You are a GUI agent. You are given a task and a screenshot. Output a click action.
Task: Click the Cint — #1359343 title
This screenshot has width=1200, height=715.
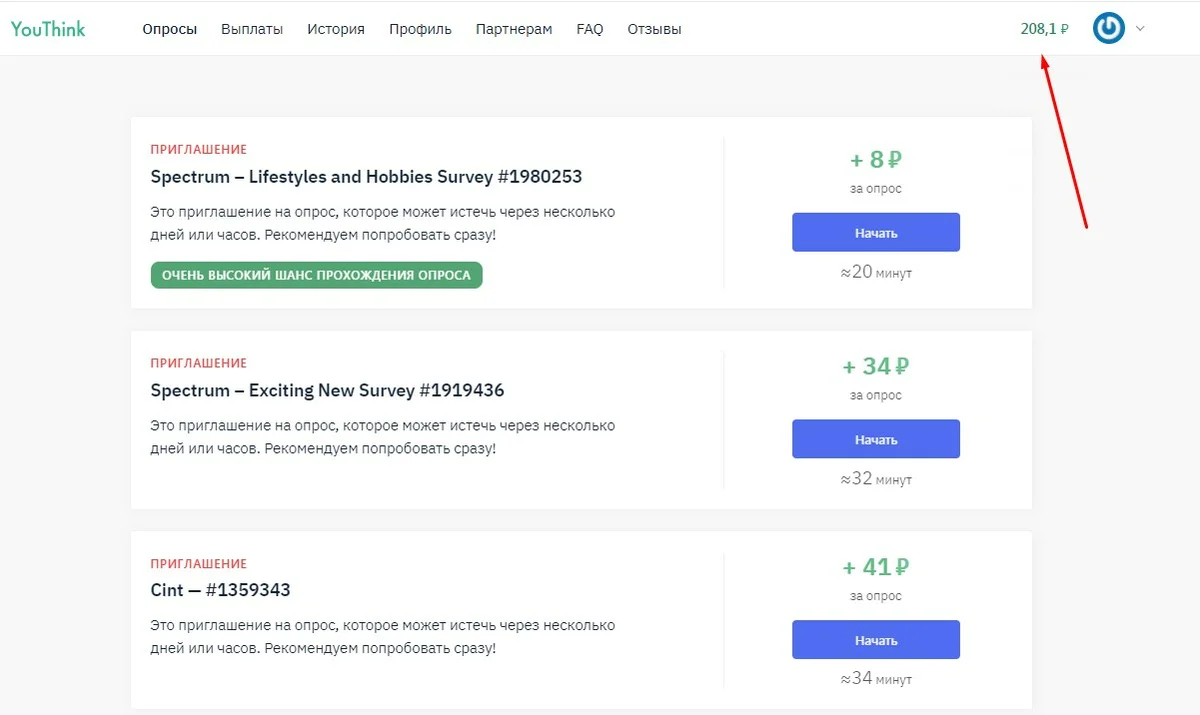[220, 590]
